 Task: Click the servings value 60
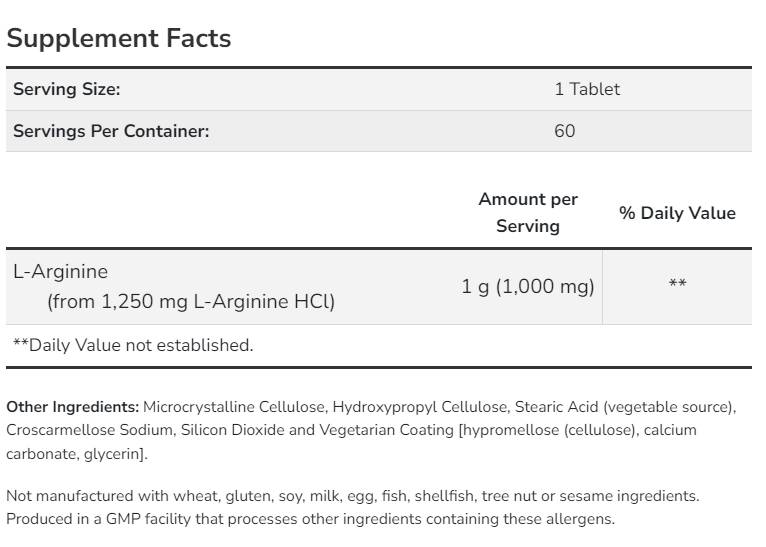pyautogui.click(x=564, y=131)
